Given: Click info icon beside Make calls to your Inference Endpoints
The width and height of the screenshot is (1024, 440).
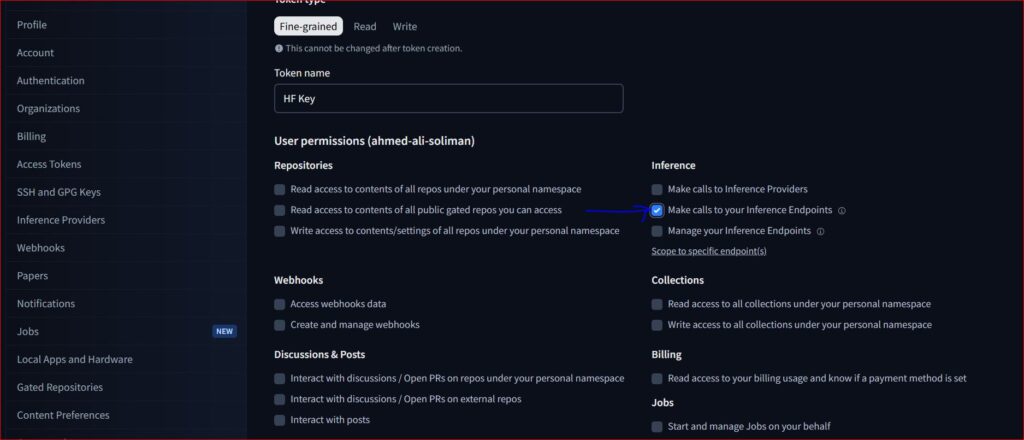Looking at the screenshot, I should (842, 211).
